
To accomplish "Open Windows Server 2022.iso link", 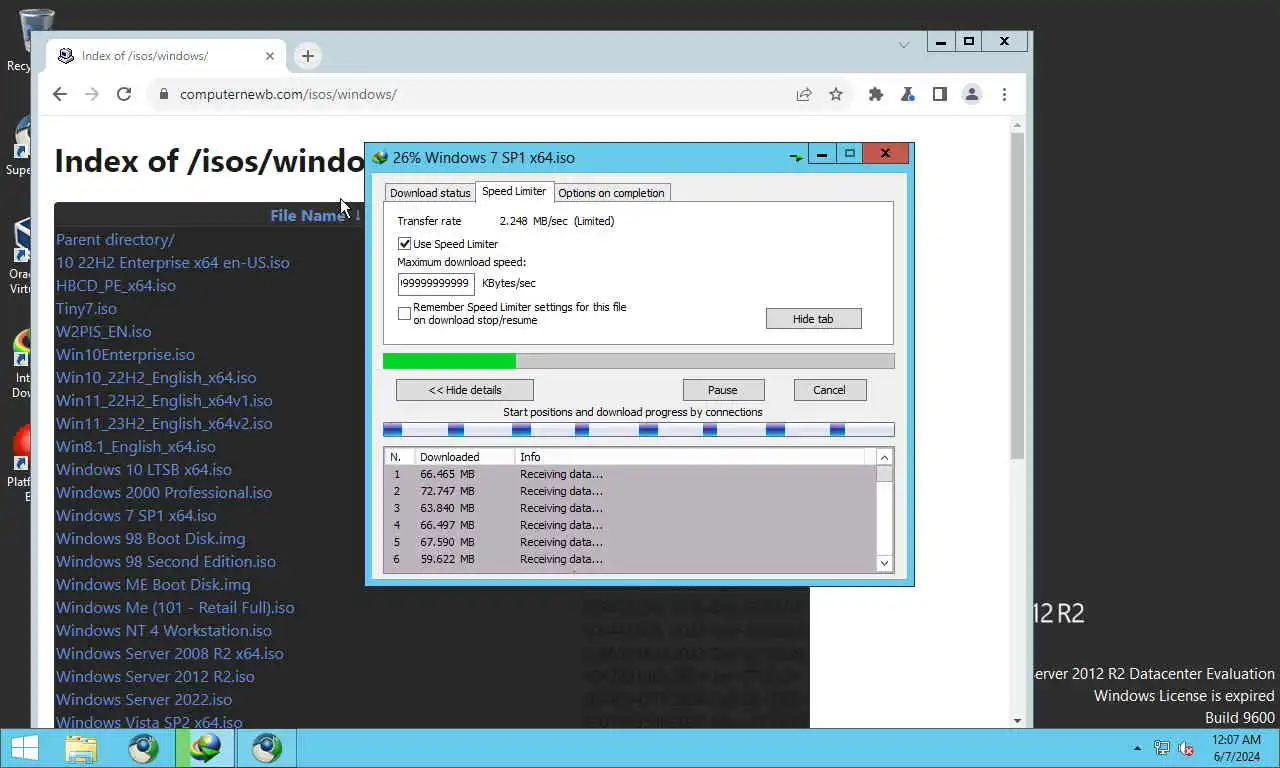I will 144,700.
